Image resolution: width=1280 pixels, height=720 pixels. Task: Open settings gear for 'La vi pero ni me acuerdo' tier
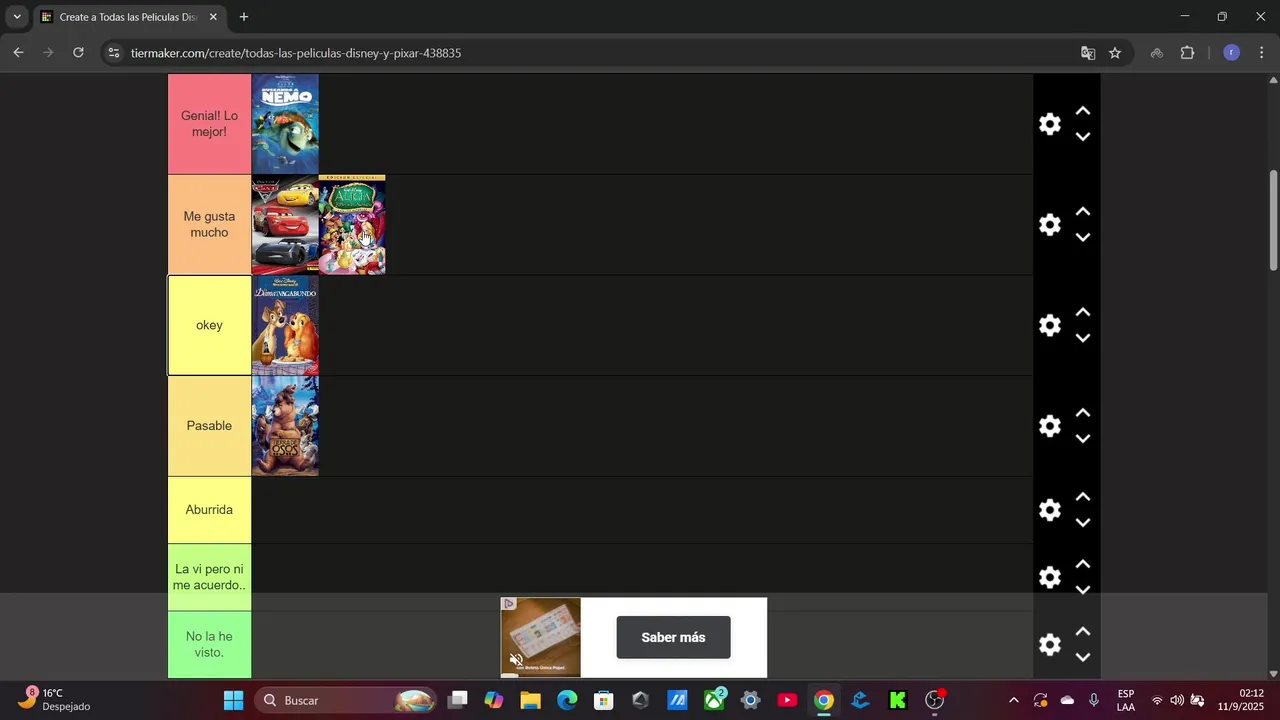(1050, 577)
